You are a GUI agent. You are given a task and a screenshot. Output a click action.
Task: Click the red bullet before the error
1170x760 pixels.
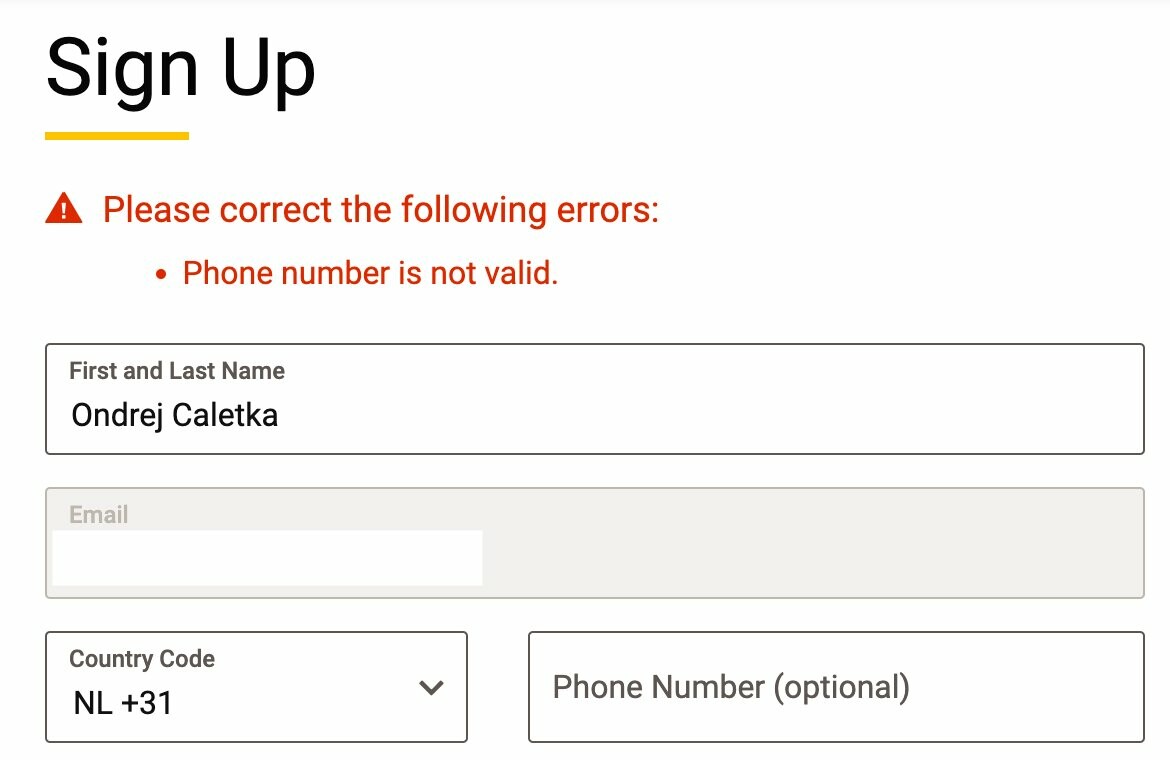pos(161,275)
